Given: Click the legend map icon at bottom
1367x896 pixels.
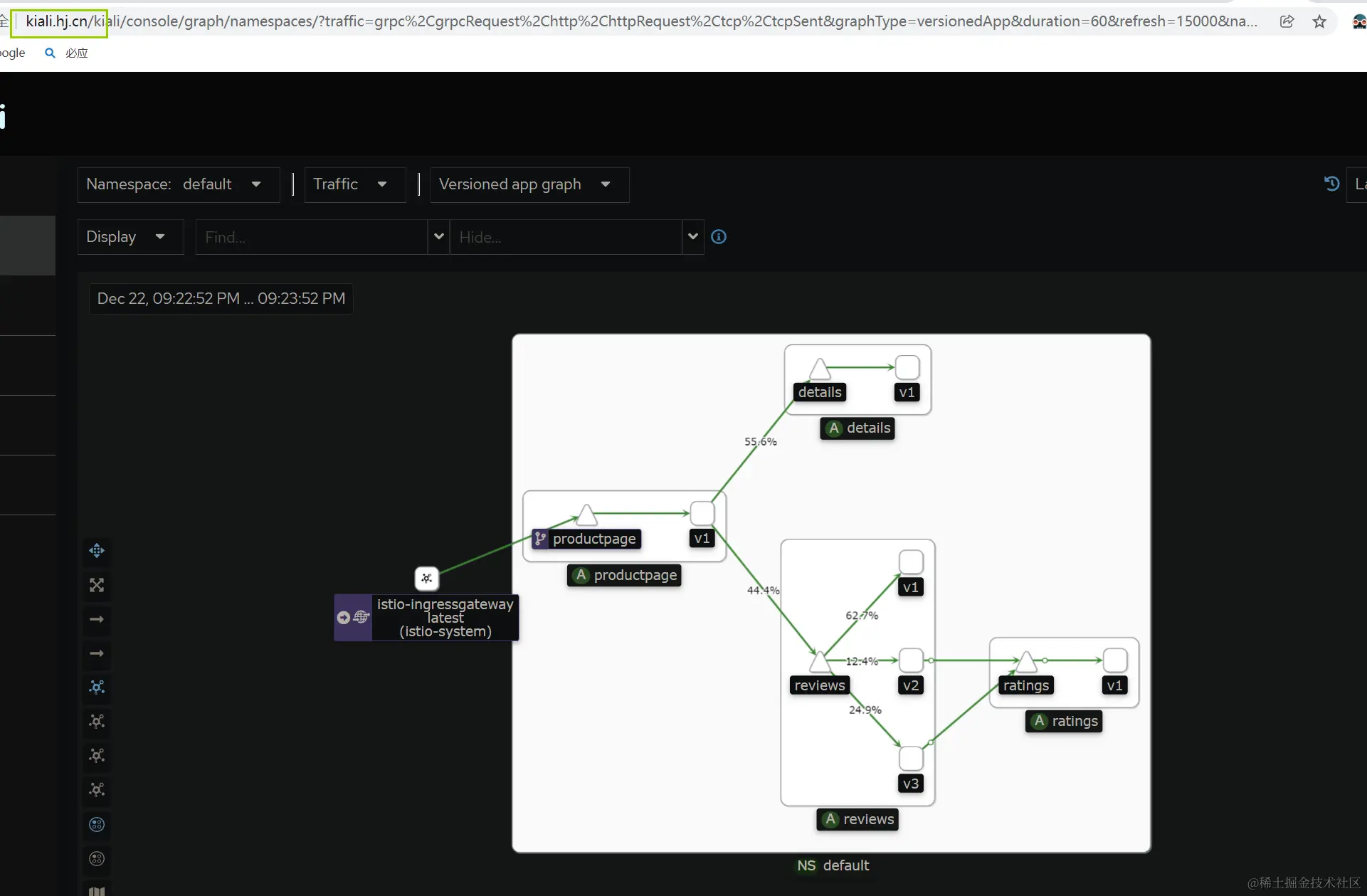Looking at the screenshot, I should 97,890.
